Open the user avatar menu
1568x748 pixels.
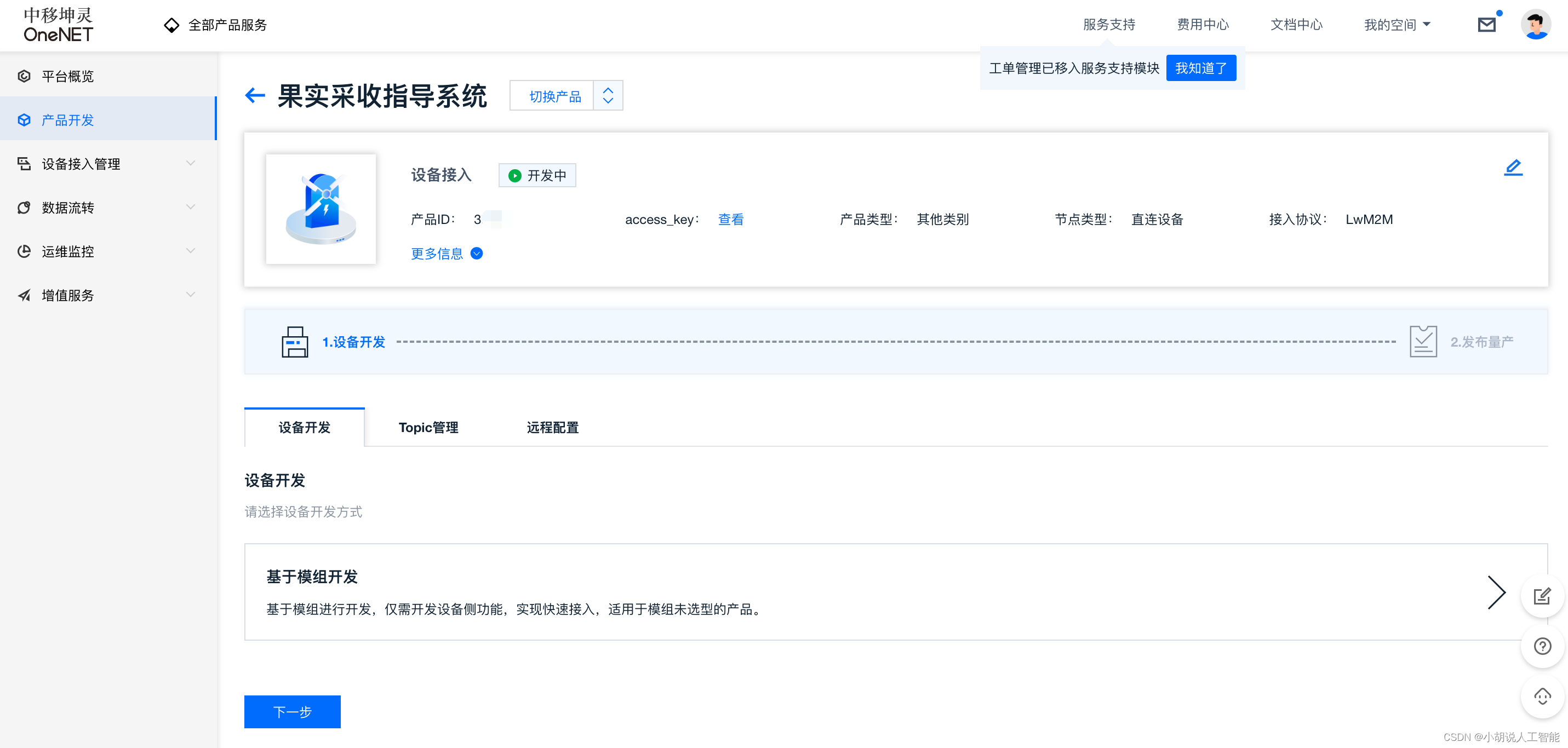click(x=1535, y=25)
